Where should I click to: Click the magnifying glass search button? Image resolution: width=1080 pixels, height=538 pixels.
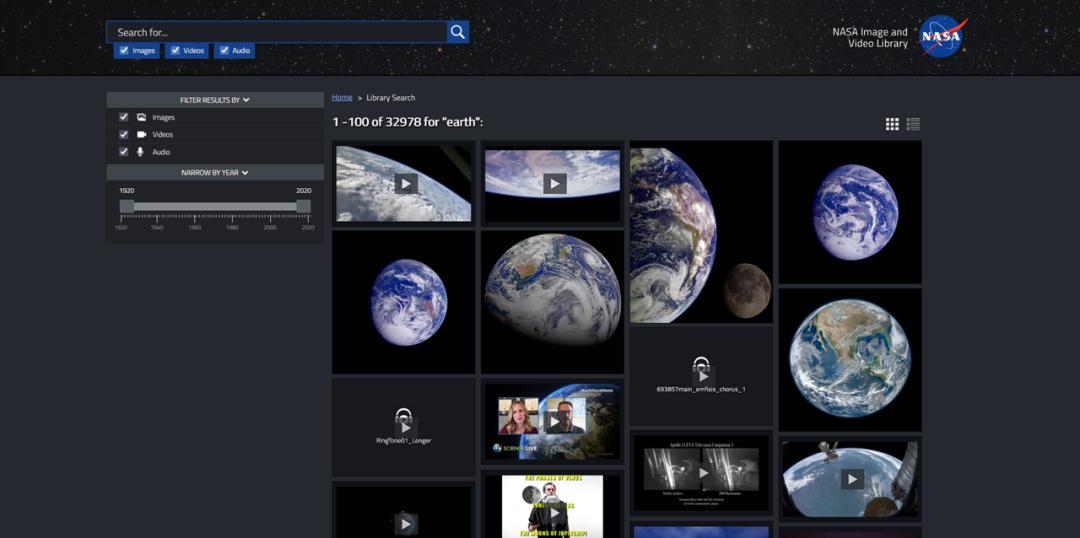click(458, 32)
